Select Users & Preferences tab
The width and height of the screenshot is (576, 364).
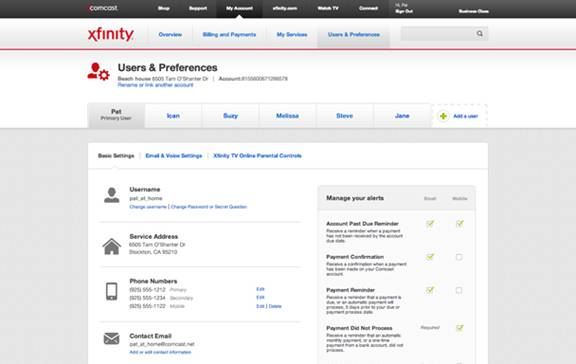(354, 35)
